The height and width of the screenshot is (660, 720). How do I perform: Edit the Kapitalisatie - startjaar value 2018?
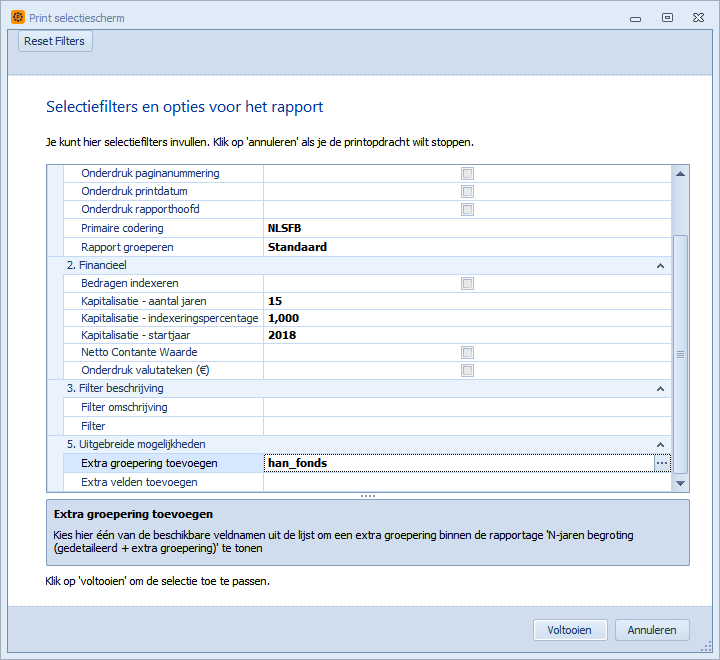click(467, 335)
